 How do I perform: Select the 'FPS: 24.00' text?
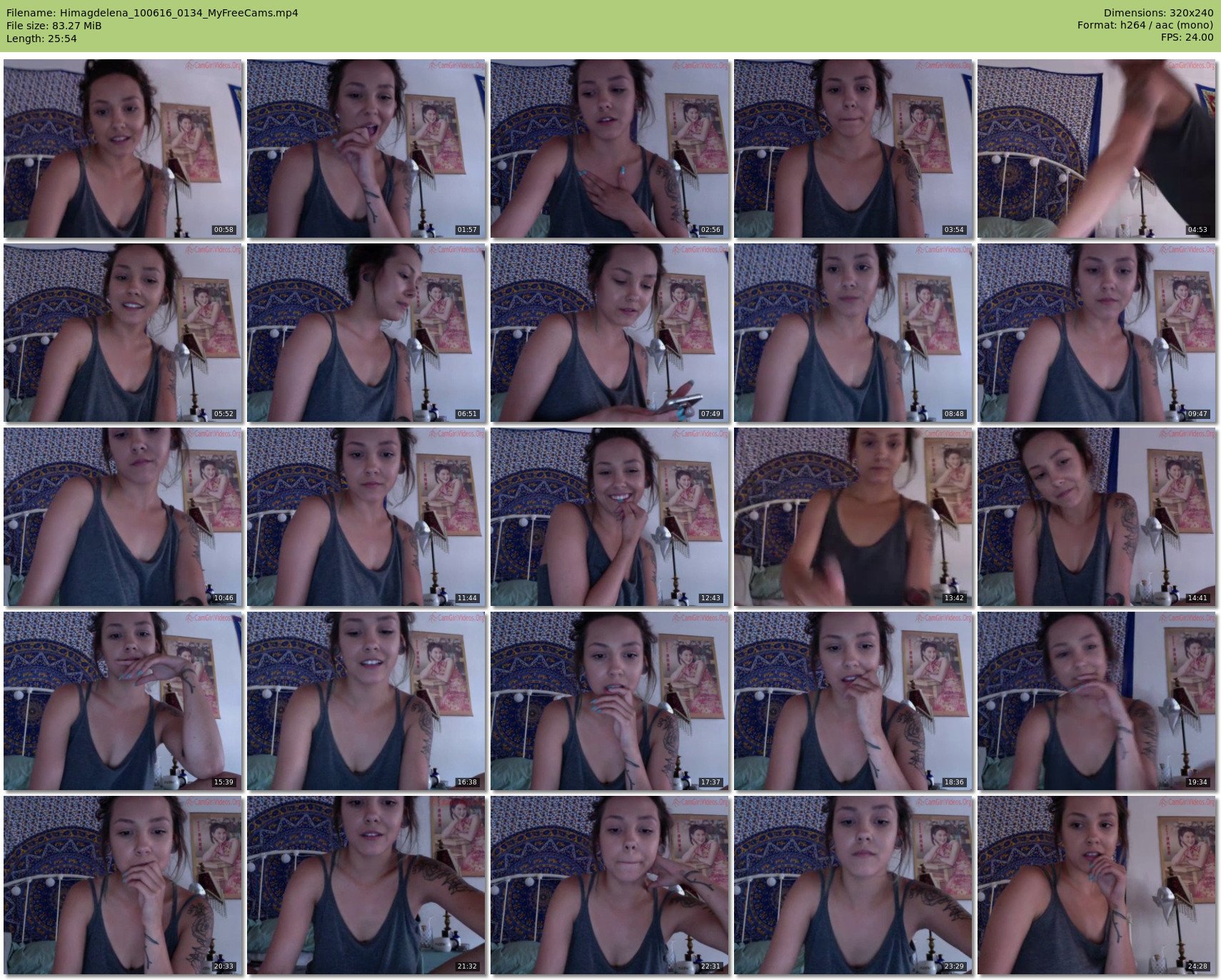click(1187, 39)
